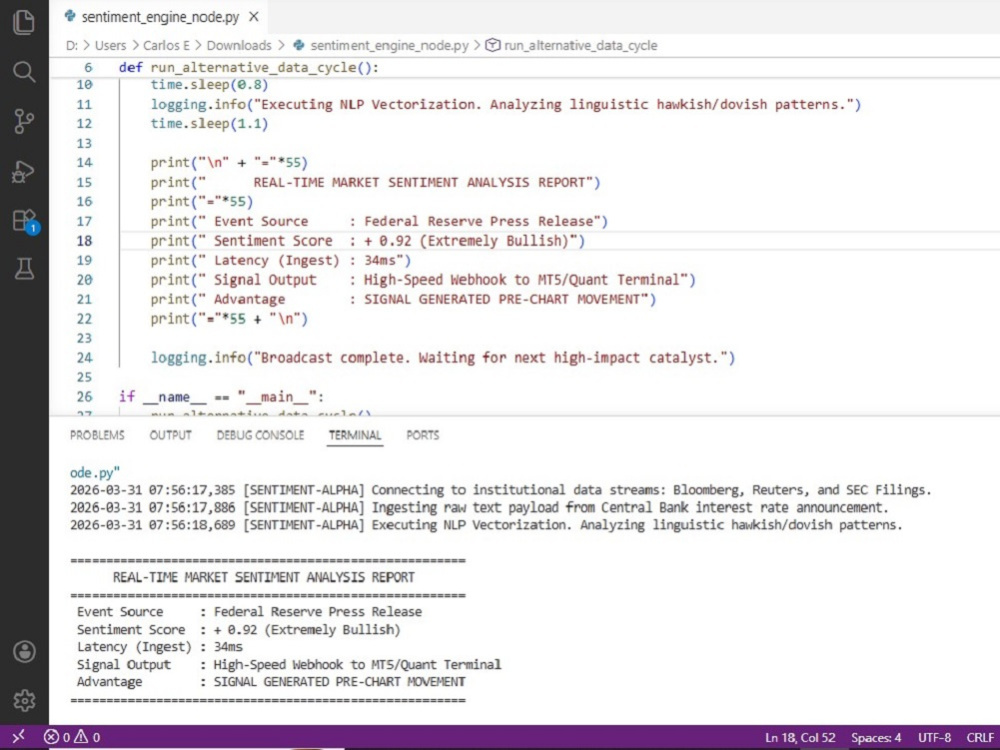The height and width of the screenshot is (750, 1000).
Task: Switch to the DEBUG CONSOLE tab
Action: pos(260,435)
